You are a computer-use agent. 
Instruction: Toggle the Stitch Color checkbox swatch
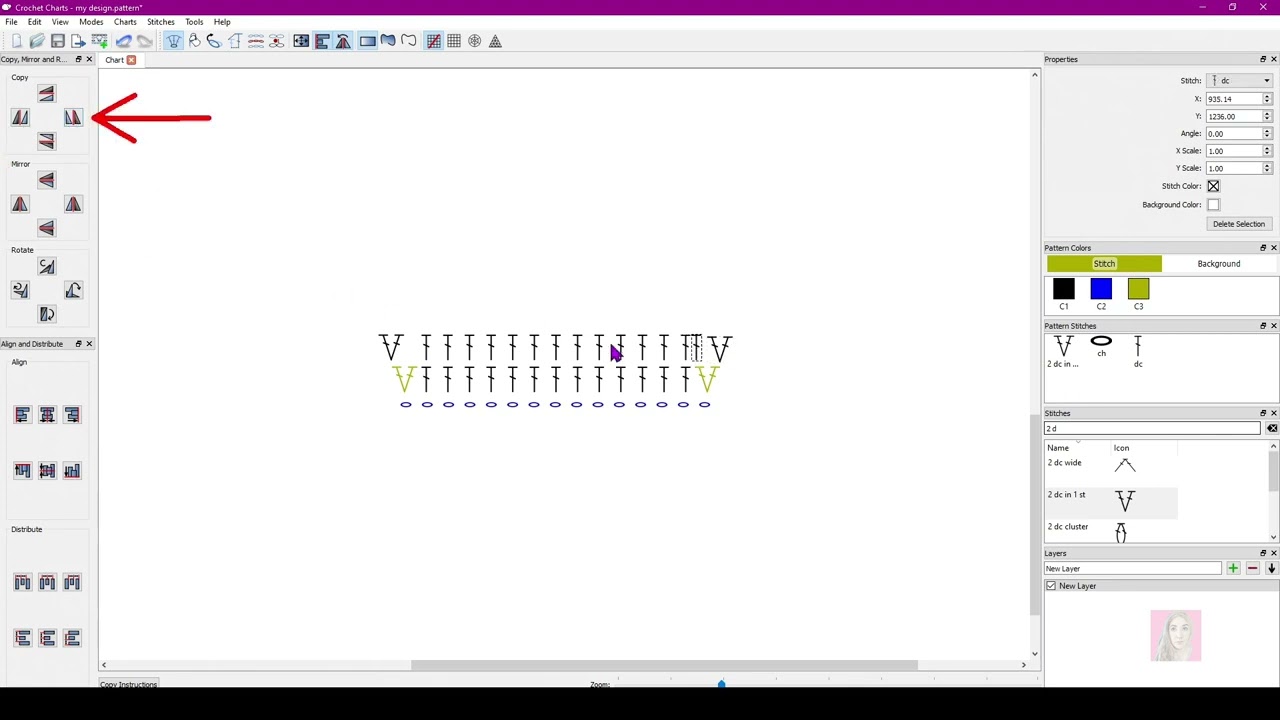pyautogui.click(x=1213, y=186)
